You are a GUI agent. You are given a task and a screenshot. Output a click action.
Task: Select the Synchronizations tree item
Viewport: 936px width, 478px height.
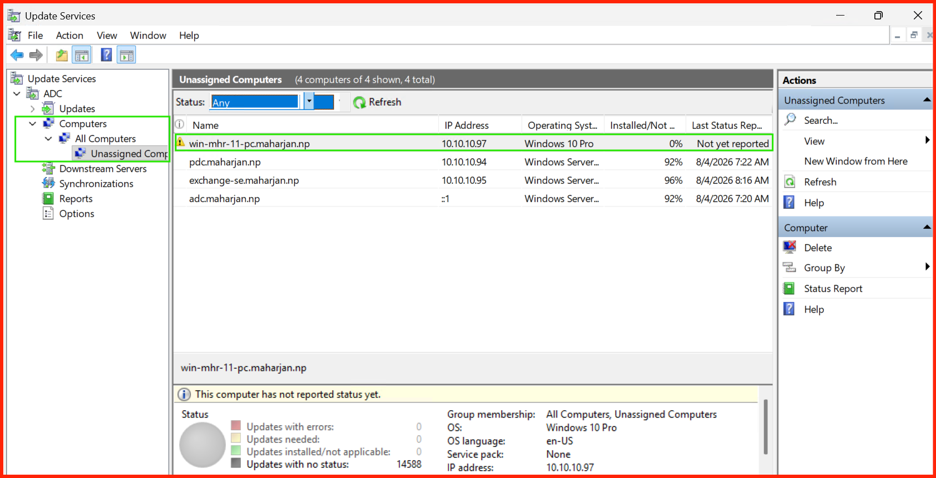96,184
